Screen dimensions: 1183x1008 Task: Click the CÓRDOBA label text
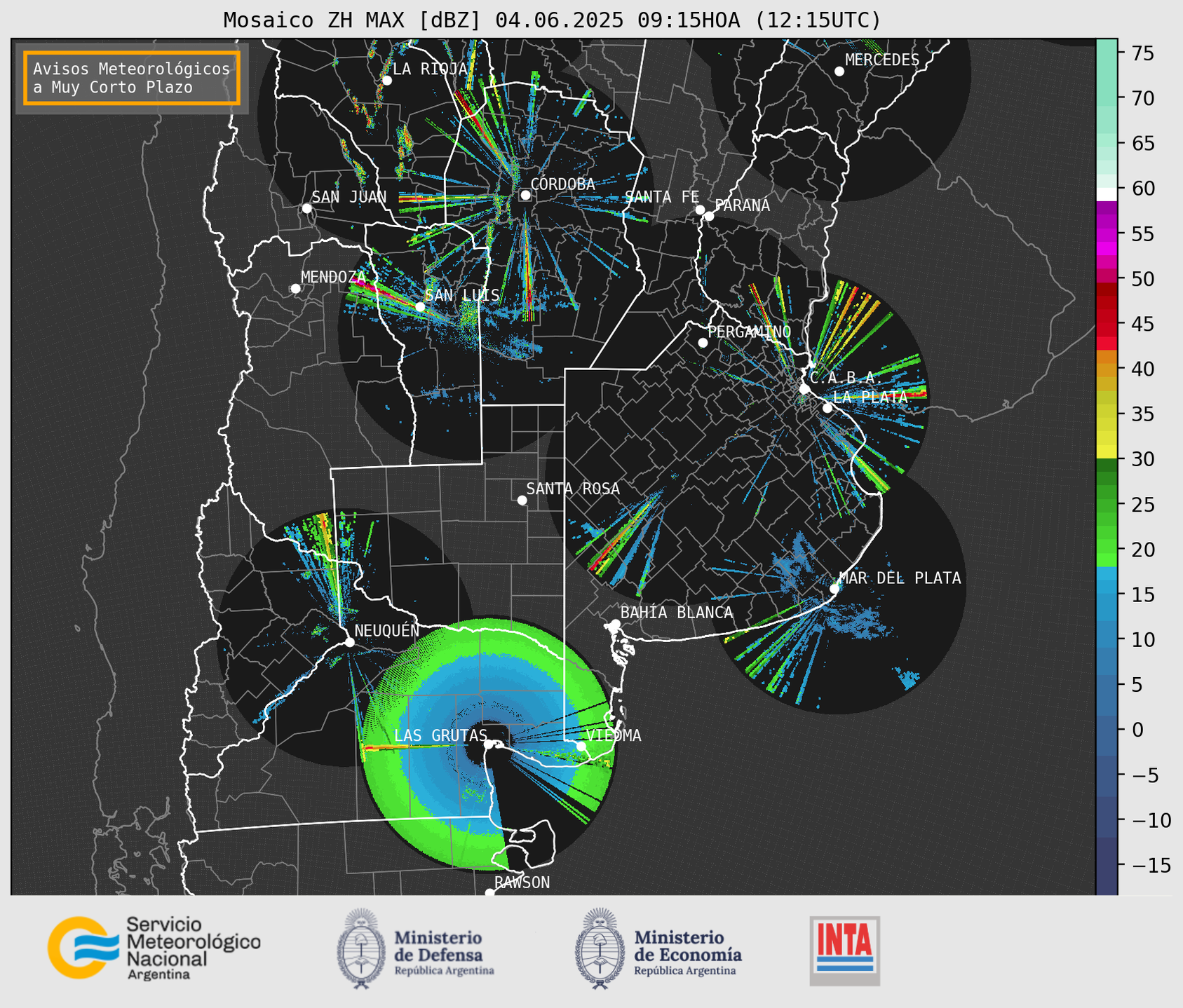coord(563,184)
